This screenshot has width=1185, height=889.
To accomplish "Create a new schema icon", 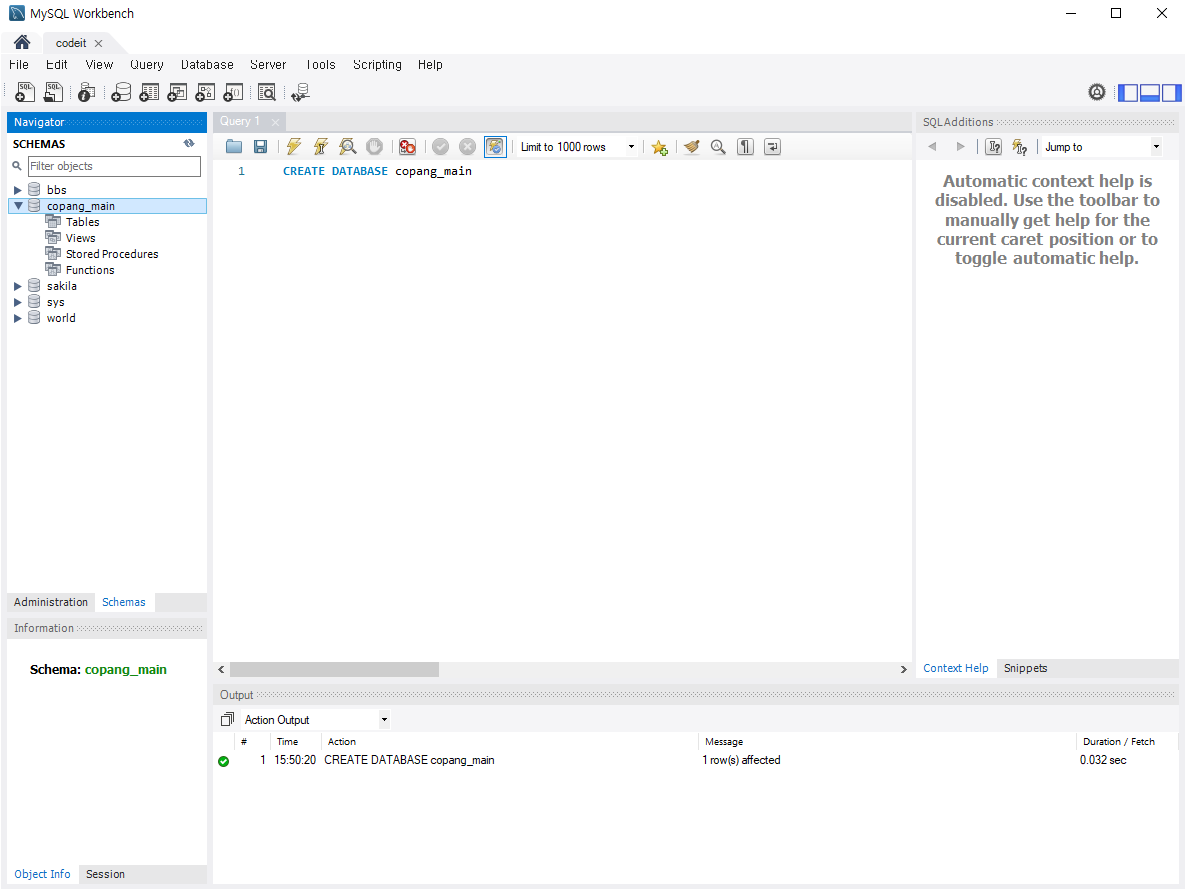I will pyautogui.click(x=121, y=92).
